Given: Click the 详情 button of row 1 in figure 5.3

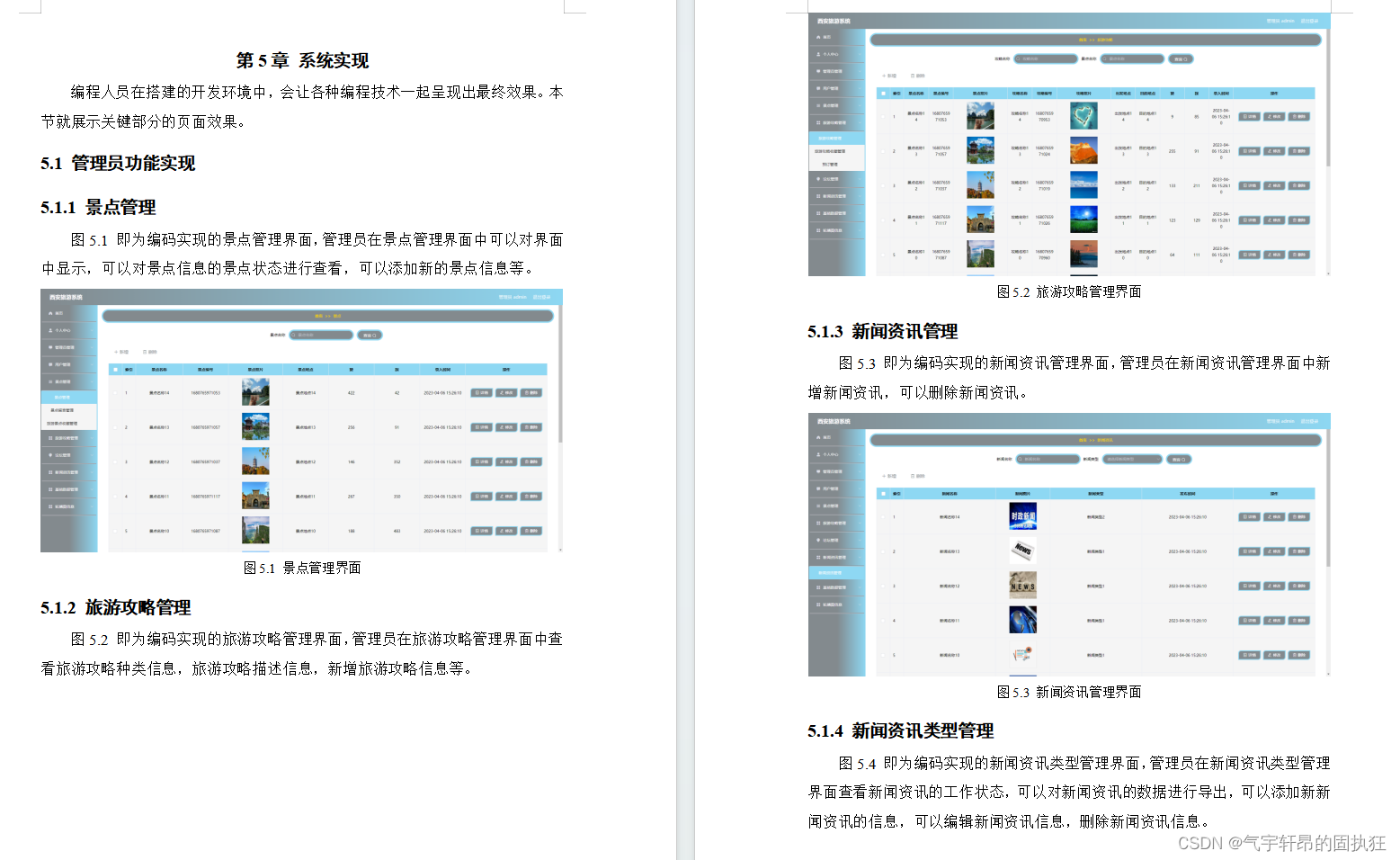Looking at the screenshot, I should pyautogui.click(x=1250, y=516).
